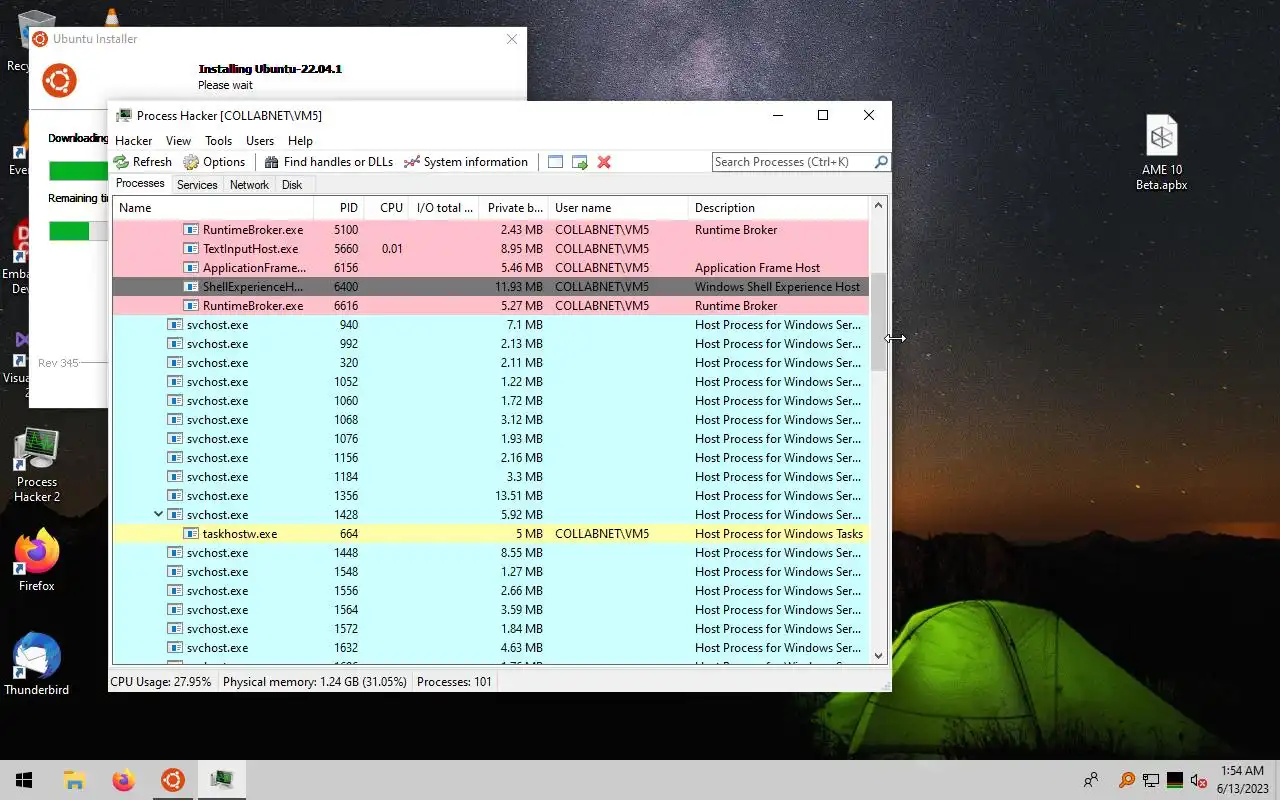This screenshot has height=800, width=1280.
Task: Open the Windows Start menu
Action: 24,780
